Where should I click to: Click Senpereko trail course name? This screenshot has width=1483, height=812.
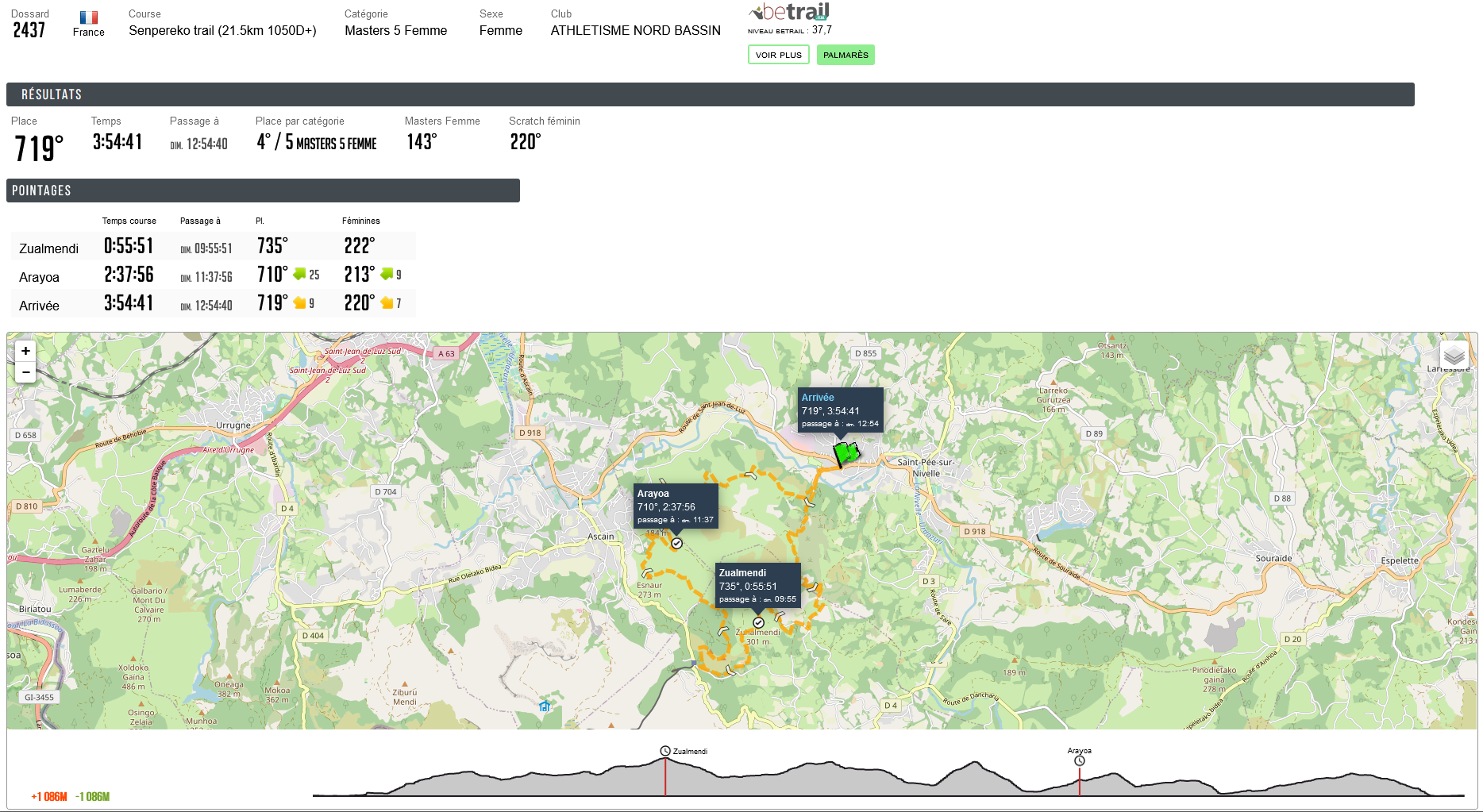coord(222,31)
